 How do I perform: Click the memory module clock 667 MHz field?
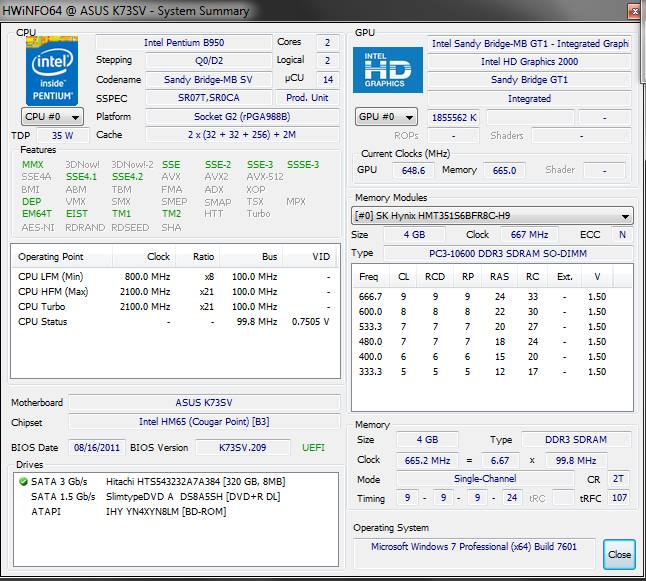[x=529, y=235]
